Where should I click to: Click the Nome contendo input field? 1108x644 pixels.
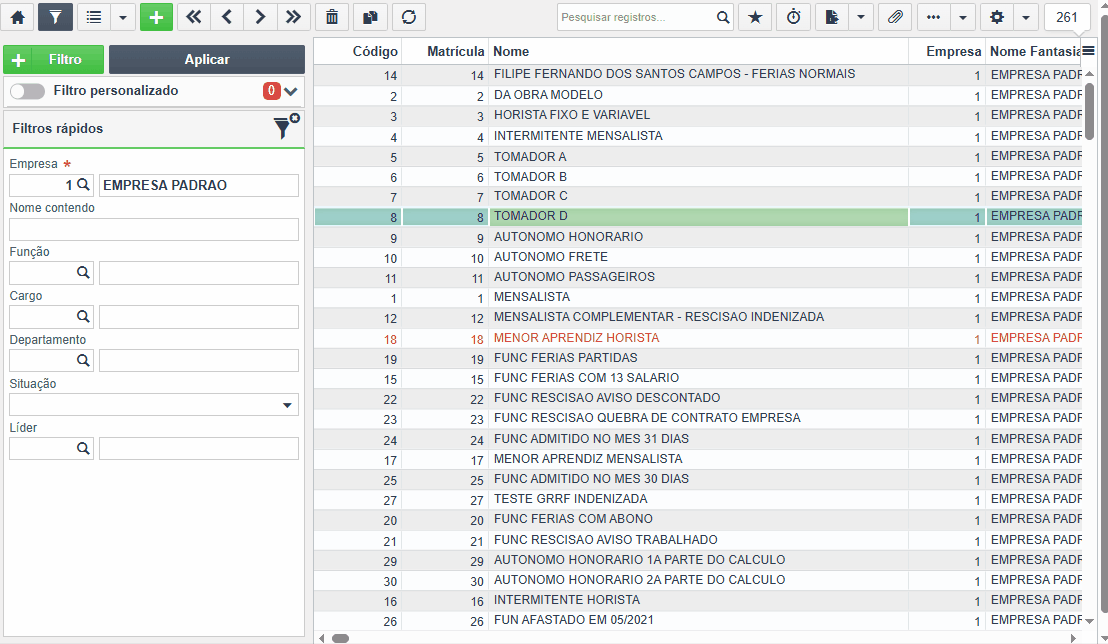click(x=154, y=229)
